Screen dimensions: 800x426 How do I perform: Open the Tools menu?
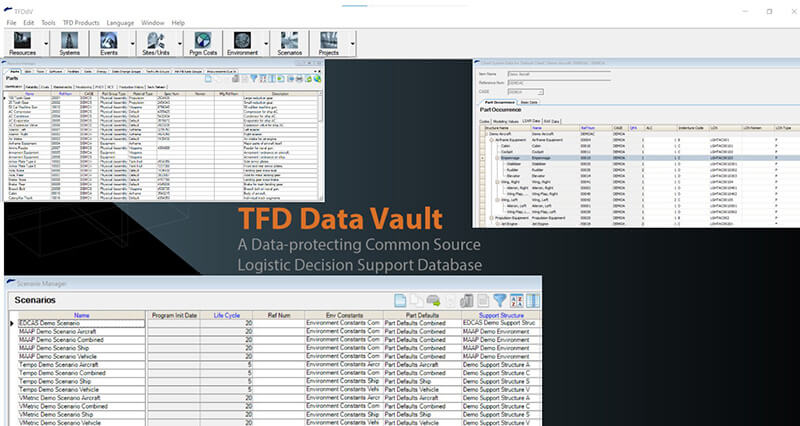coord(48,23)
